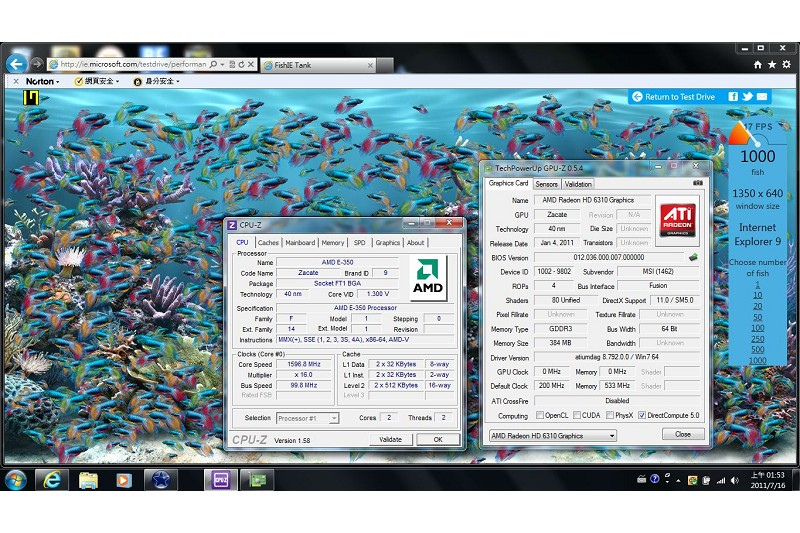Click the IE forward arrow button
The image size is (800, 533).
click(37, 64)
